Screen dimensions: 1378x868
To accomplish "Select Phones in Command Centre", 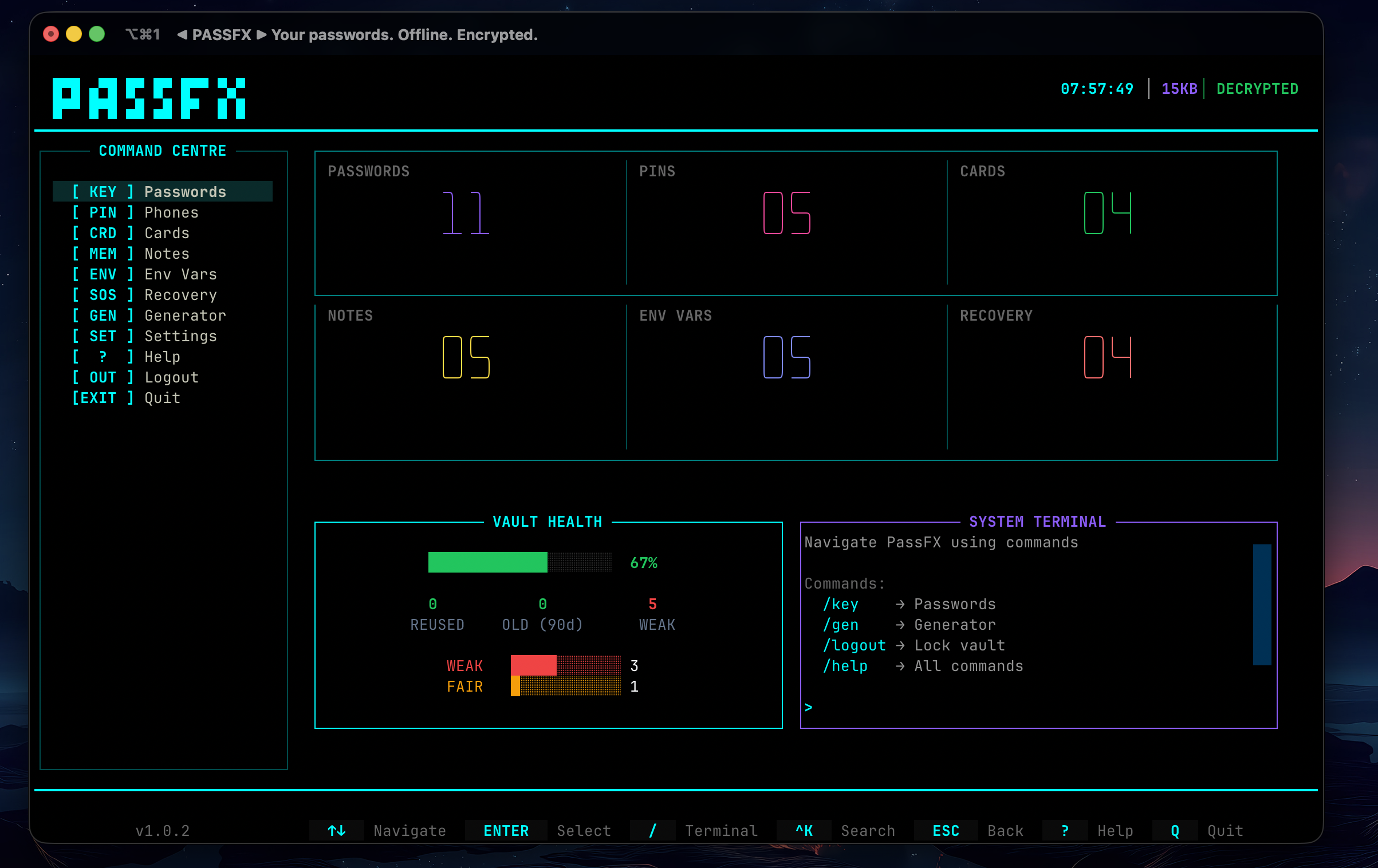I will pos(162,212).
